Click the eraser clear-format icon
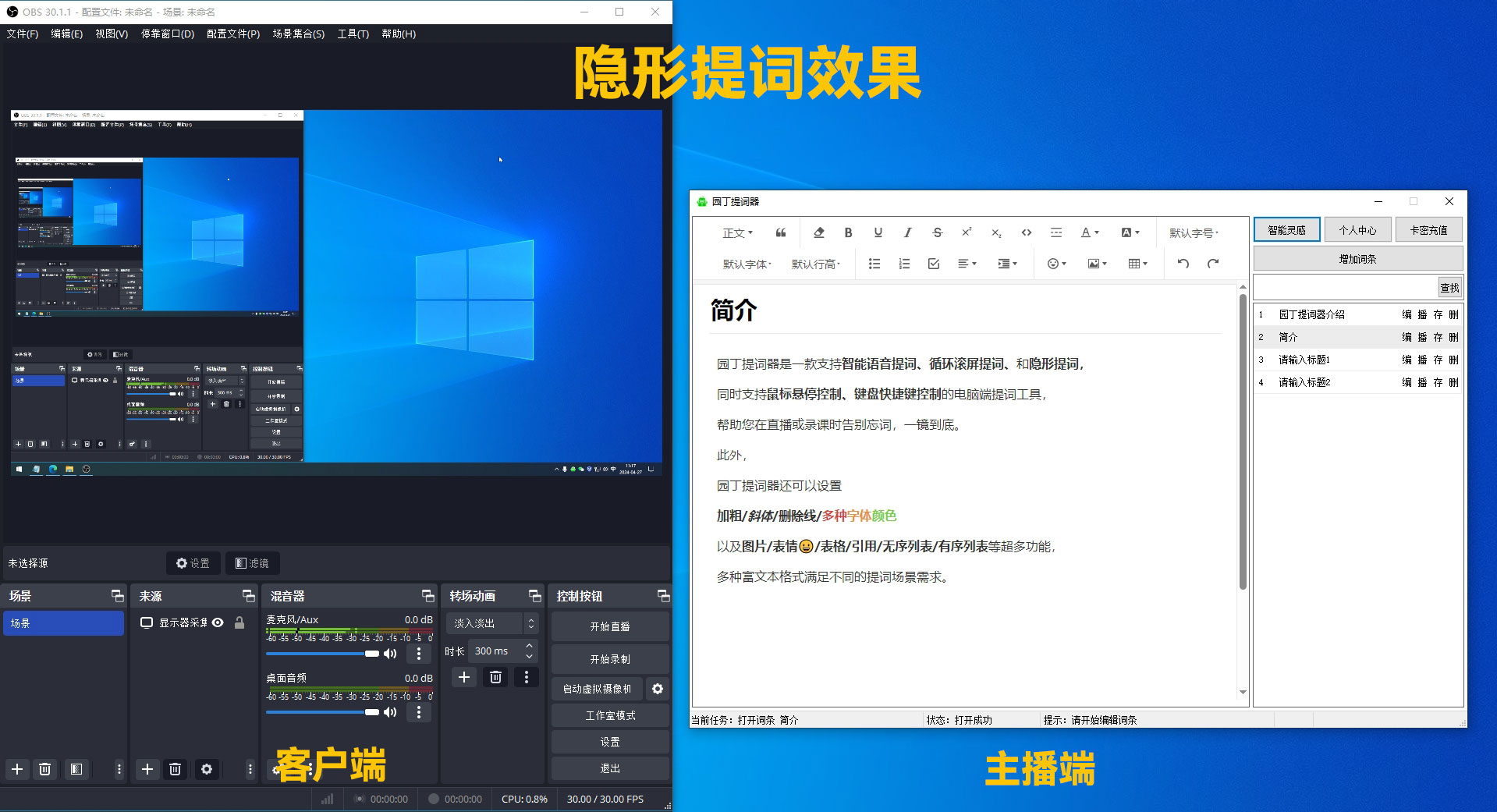The image size is (1497, 812). click(x=818, y=232)
